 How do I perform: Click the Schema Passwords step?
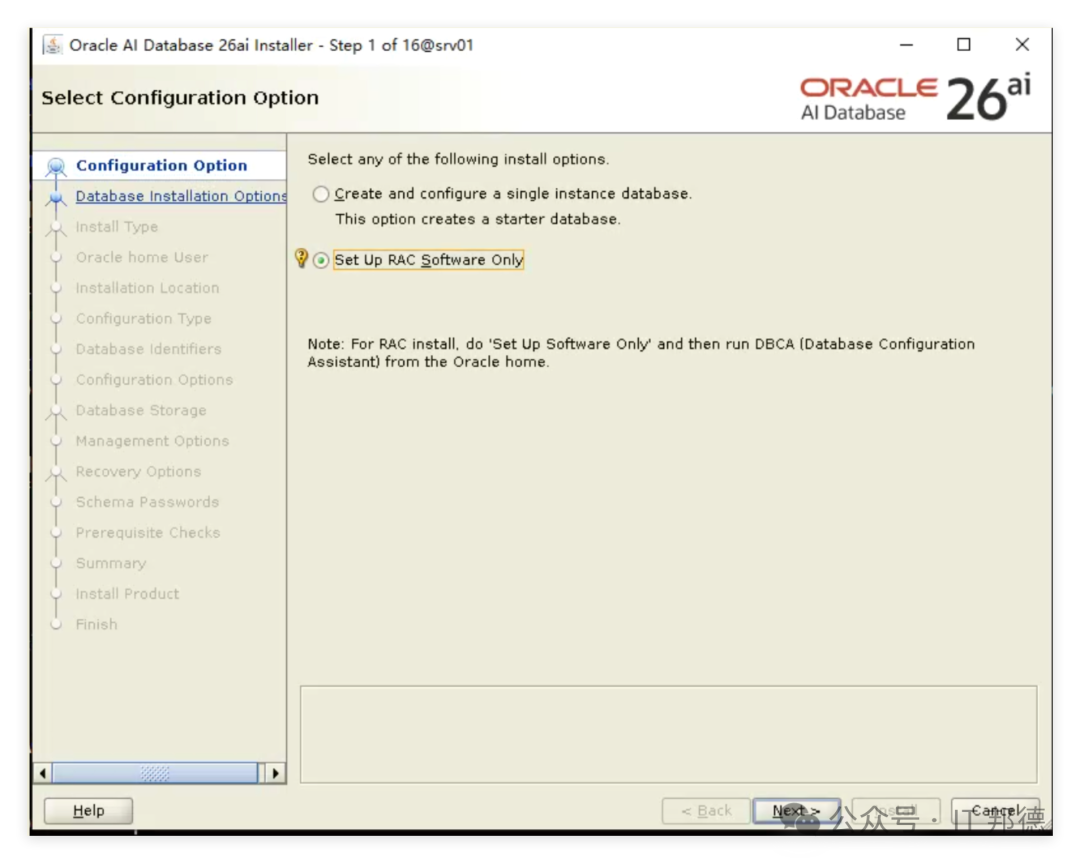[x=147, y=502]
